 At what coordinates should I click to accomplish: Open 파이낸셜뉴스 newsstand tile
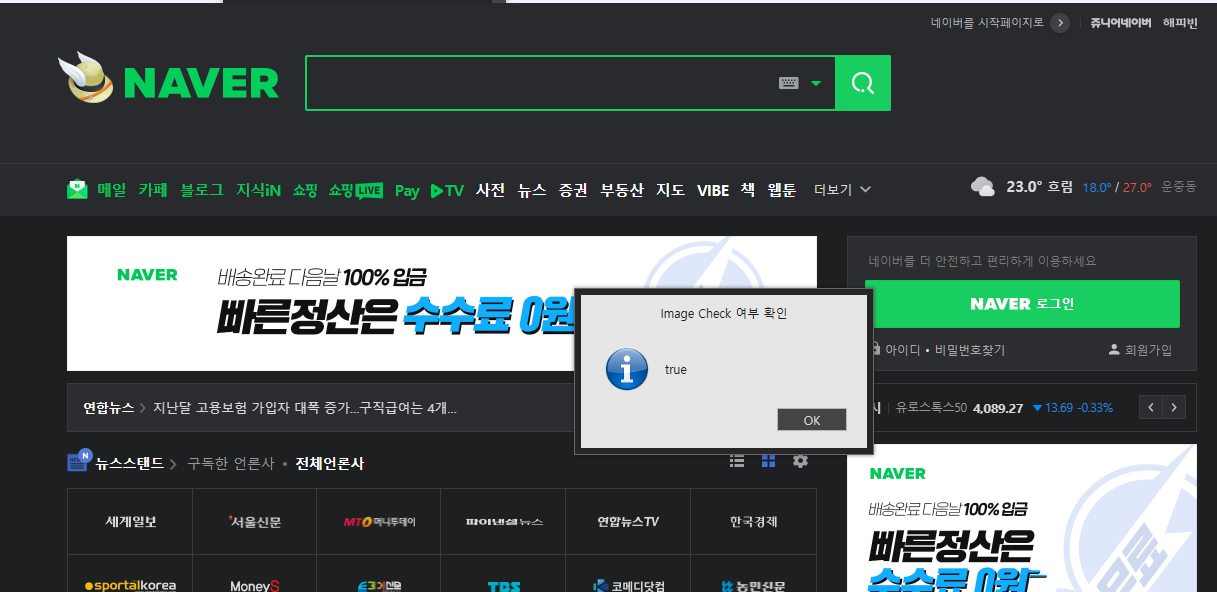click(503, 521)
